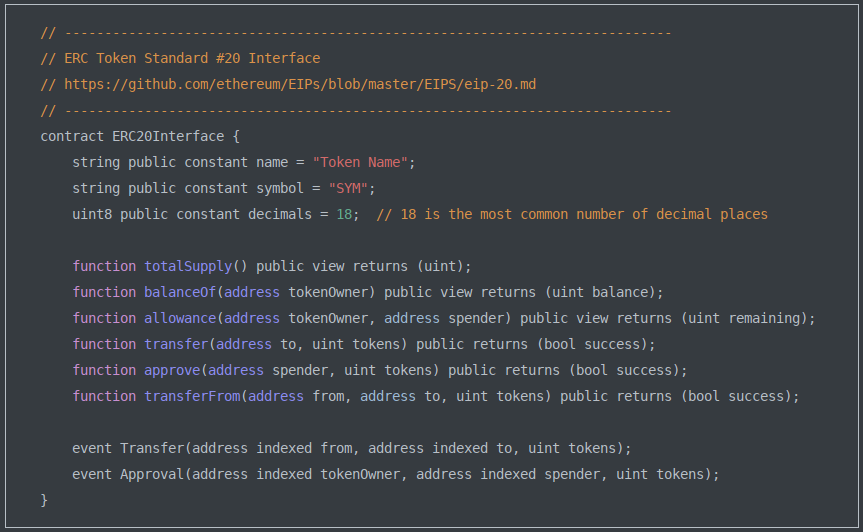Click the transferFrom function name

(x=192, y=396)
